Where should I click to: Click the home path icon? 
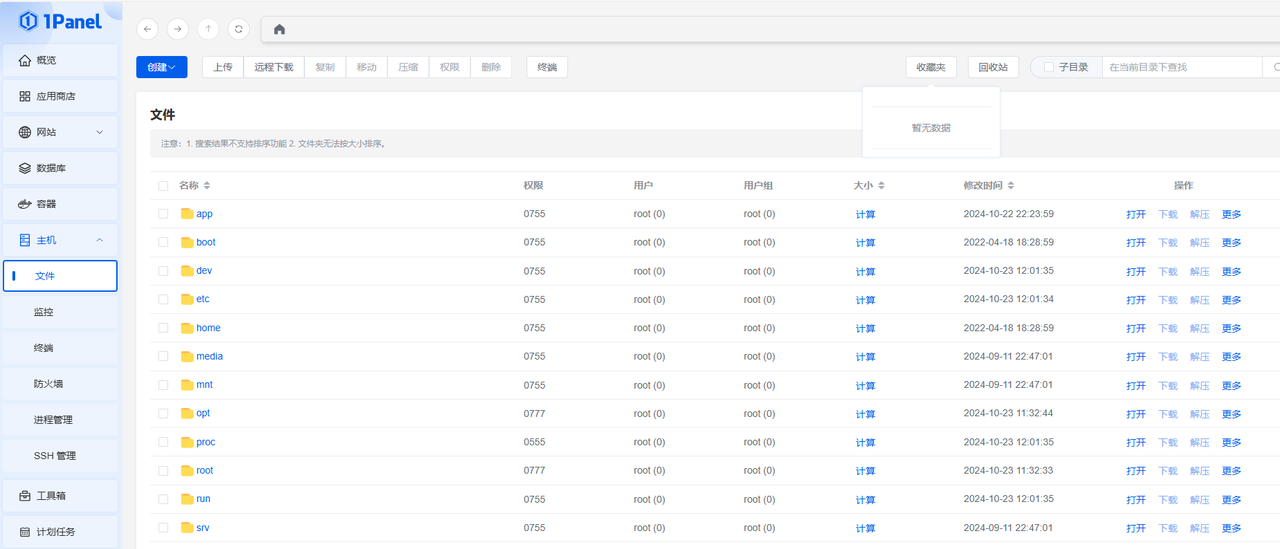[x=279, y=29]
